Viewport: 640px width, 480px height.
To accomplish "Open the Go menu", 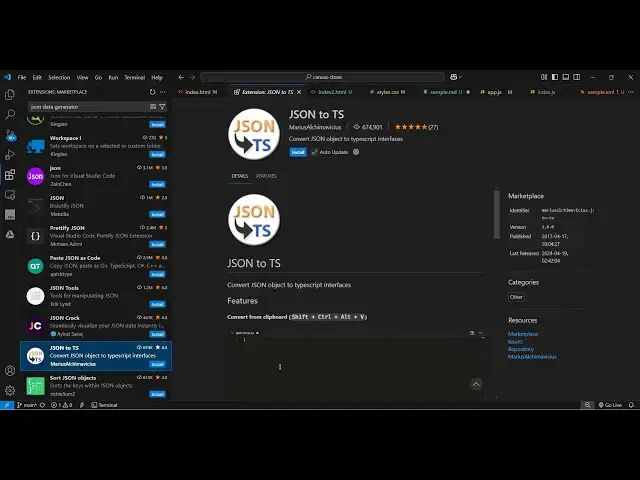I will (x=98, y=77).
